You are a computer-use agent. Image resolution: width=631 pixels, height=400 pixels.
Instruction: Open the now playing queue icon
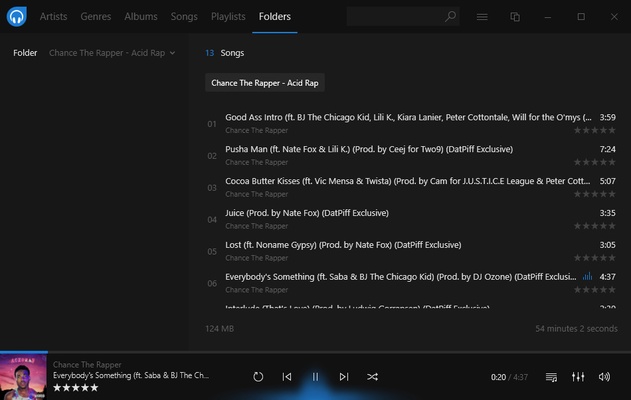tap(551, 377)
